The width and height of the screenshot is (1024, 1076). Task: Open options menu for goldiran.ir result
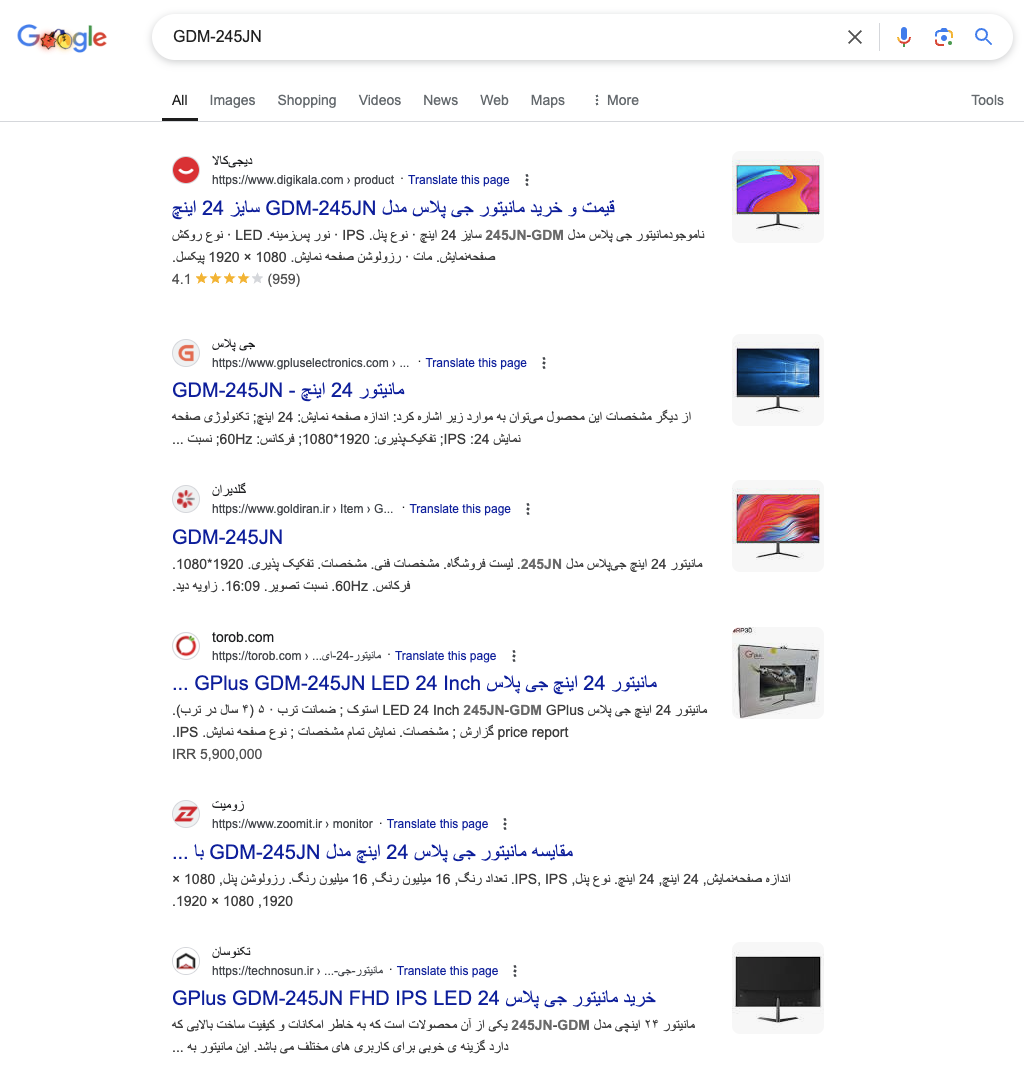tap(528, 509)
